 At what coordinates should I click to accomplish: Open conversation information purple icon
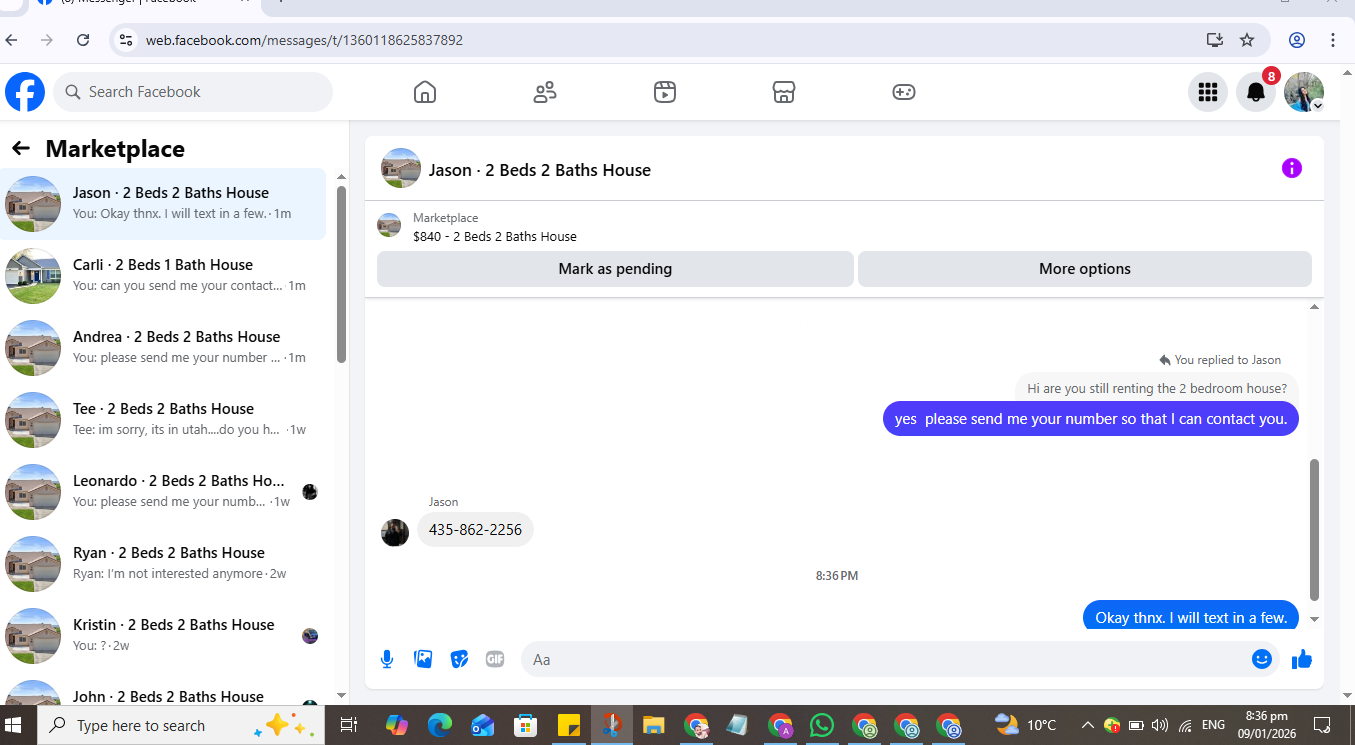(x=1292, y=168)
